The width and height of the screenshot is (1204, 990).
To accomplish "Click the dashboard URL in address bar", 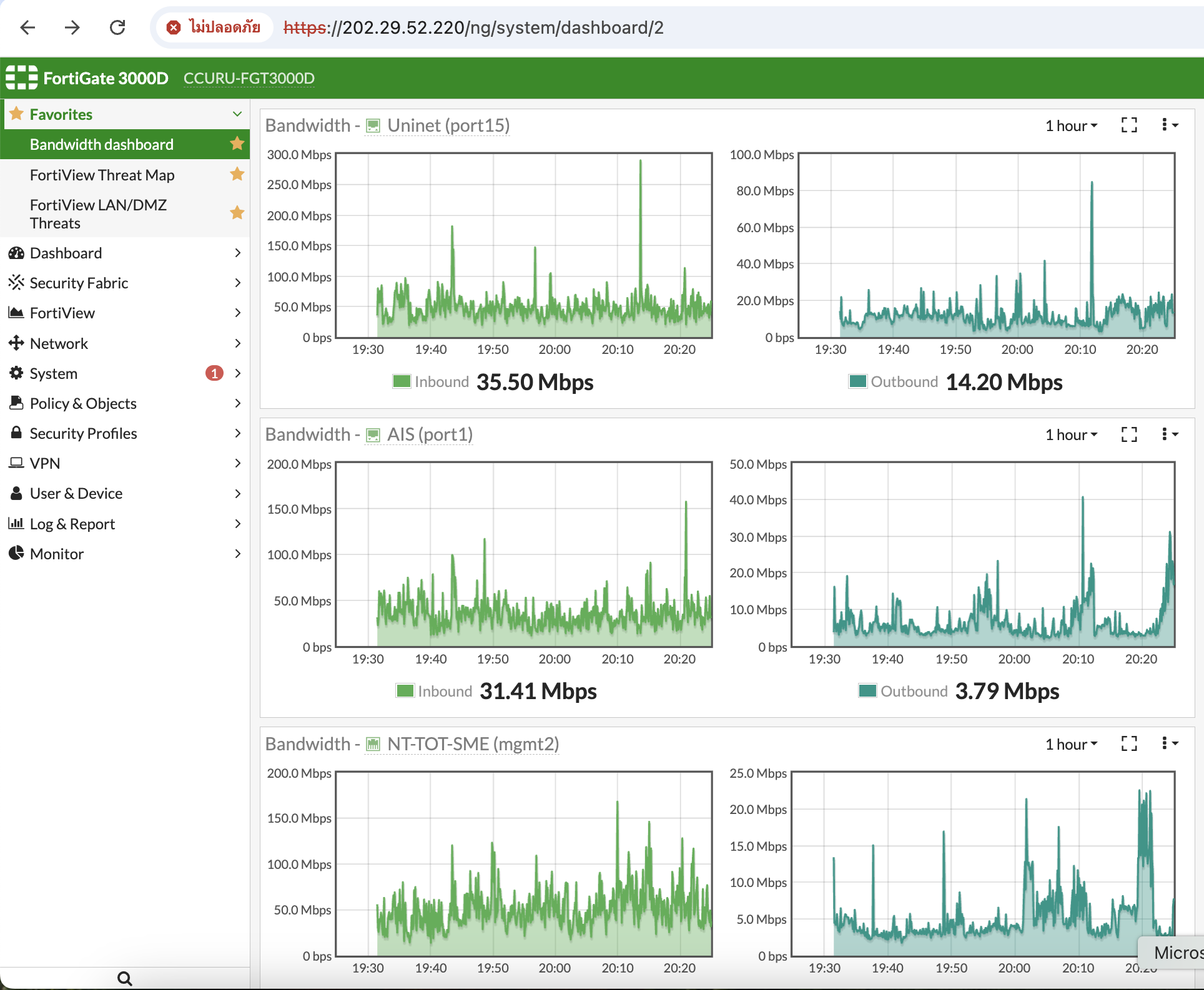I will (473, 27).
